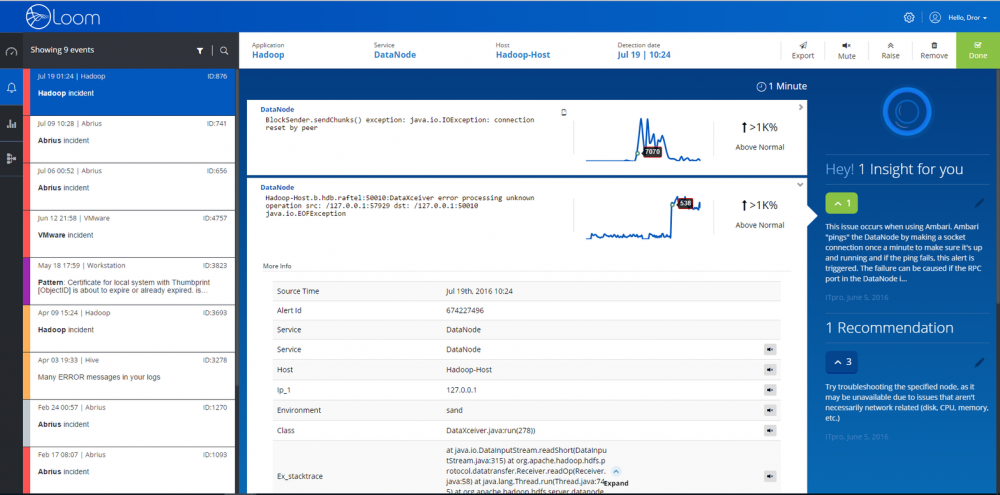Screen dimensions: 1000x495
Task: Toggle mute on the Class field row
Action: (x=771, y=430)
